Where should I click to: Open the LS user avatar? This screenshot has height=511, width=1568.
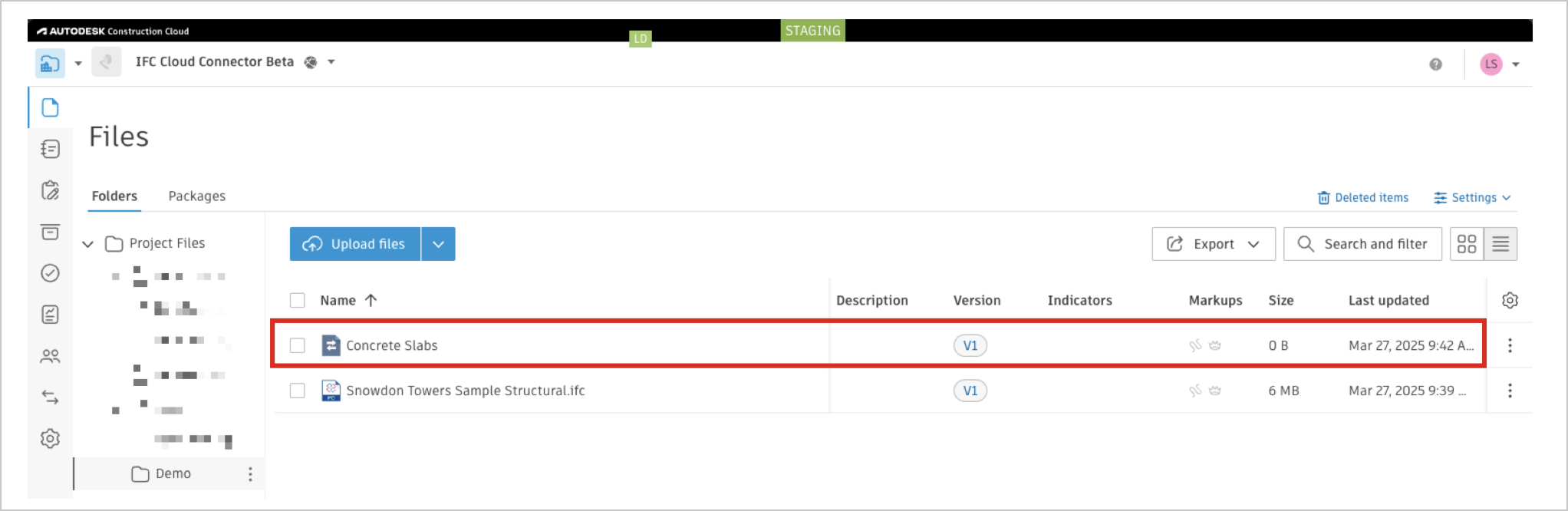click(x=1491, y=64)
